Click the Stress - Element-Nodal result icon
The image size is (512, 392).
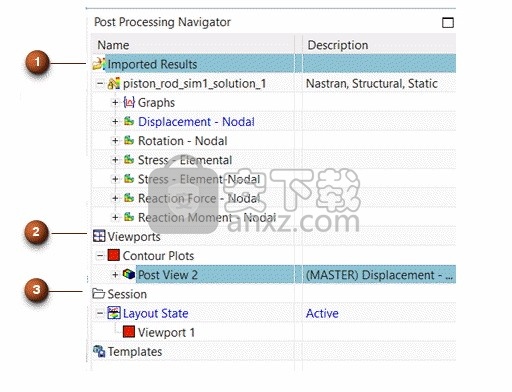point(129,179)
